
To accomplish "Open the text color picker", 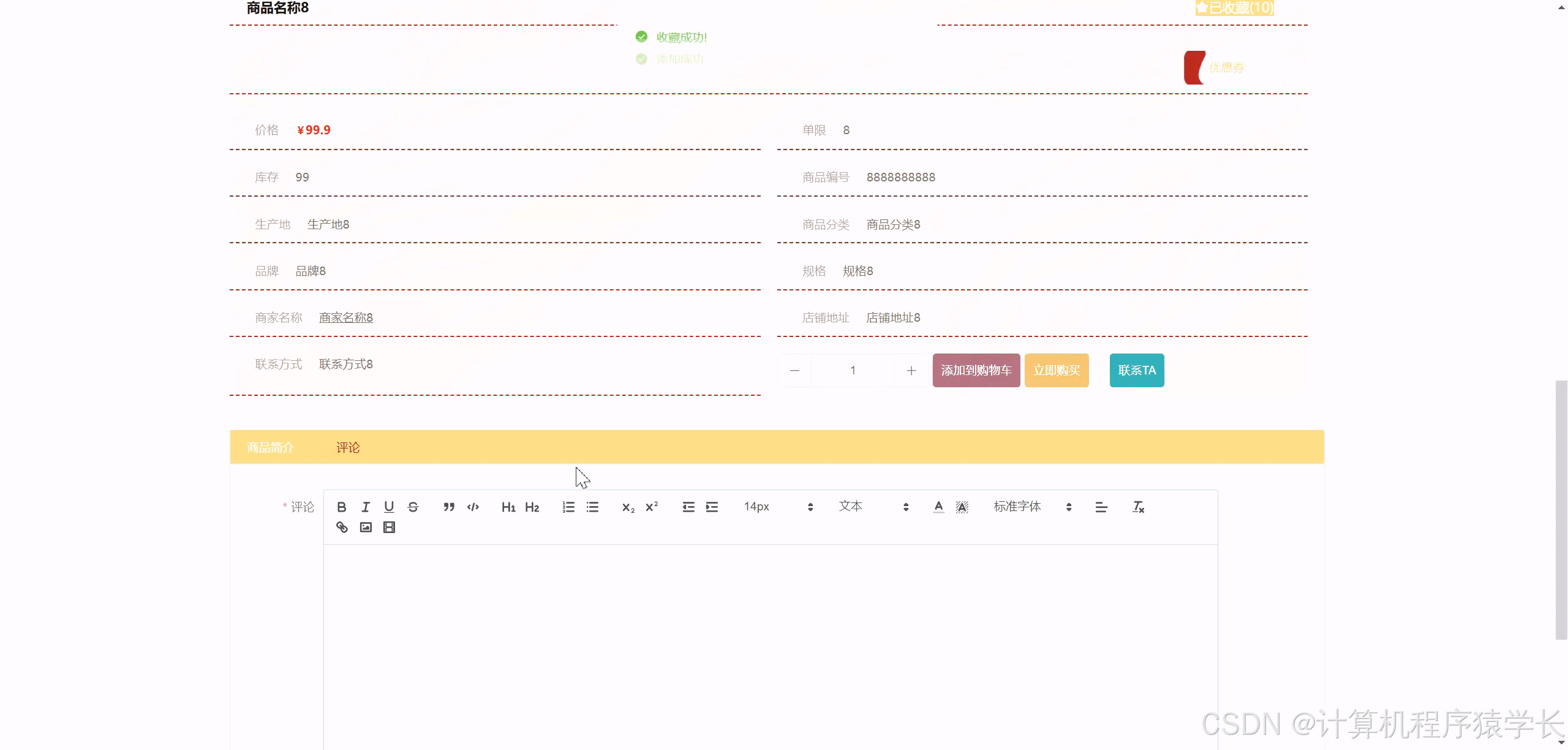I will (938, 507).
